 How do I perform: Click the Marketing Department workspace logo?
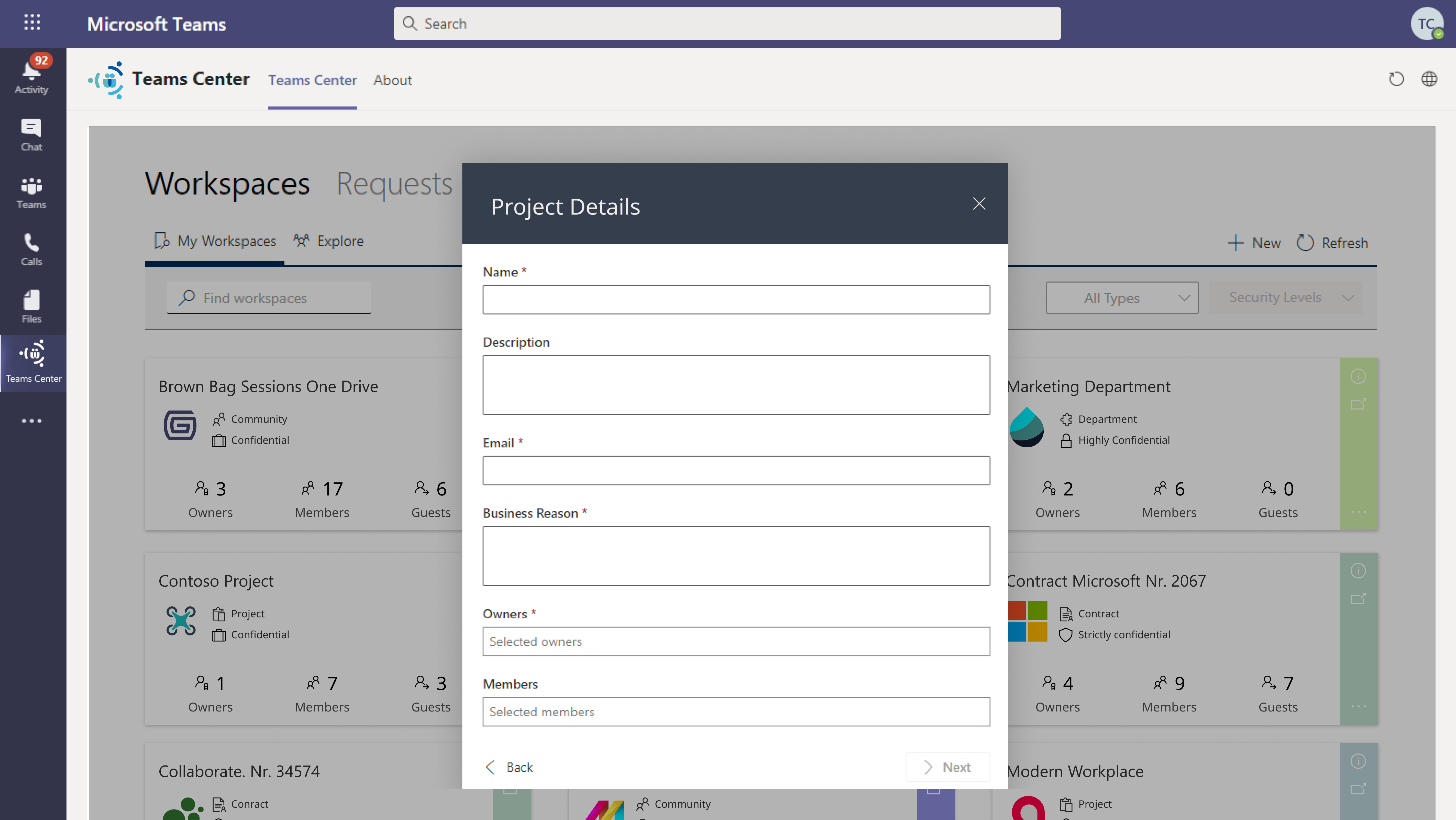1027,427
